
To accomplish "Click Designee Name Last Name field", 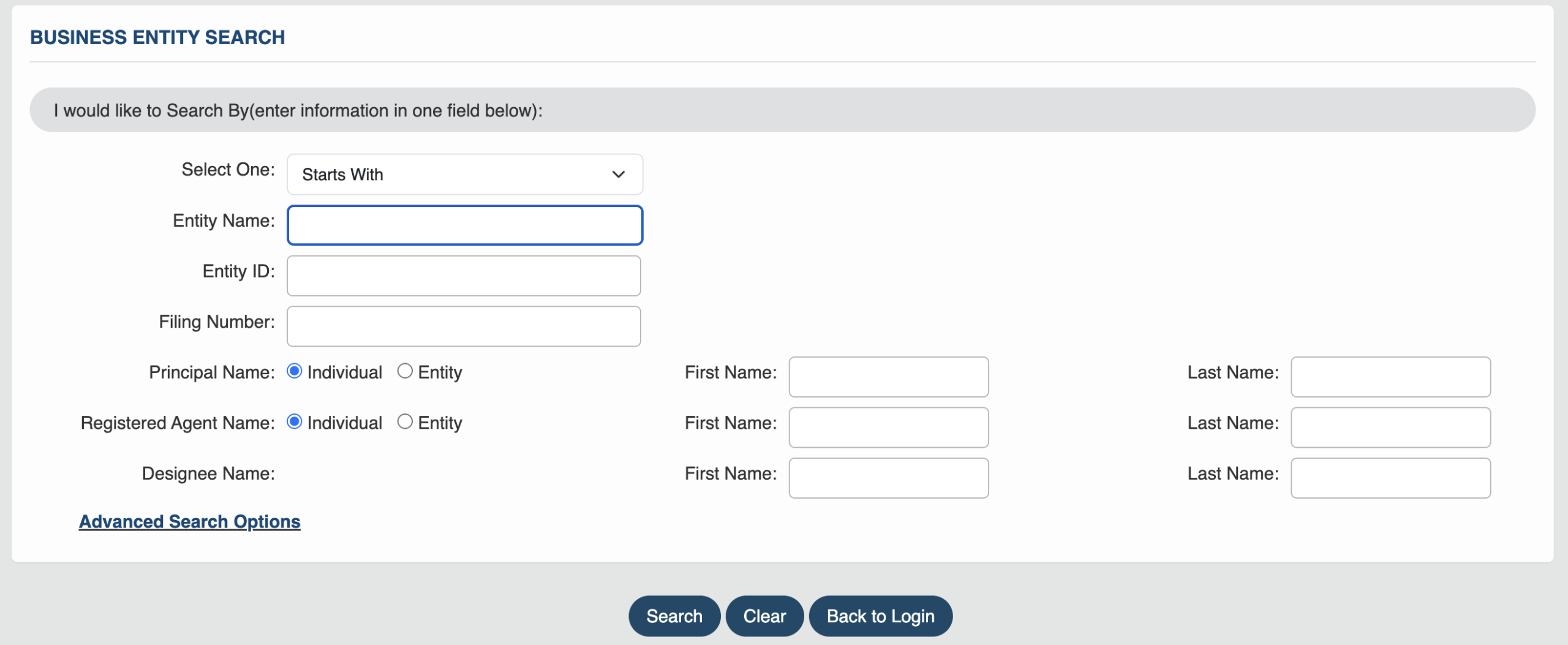I will point(1390,478).
